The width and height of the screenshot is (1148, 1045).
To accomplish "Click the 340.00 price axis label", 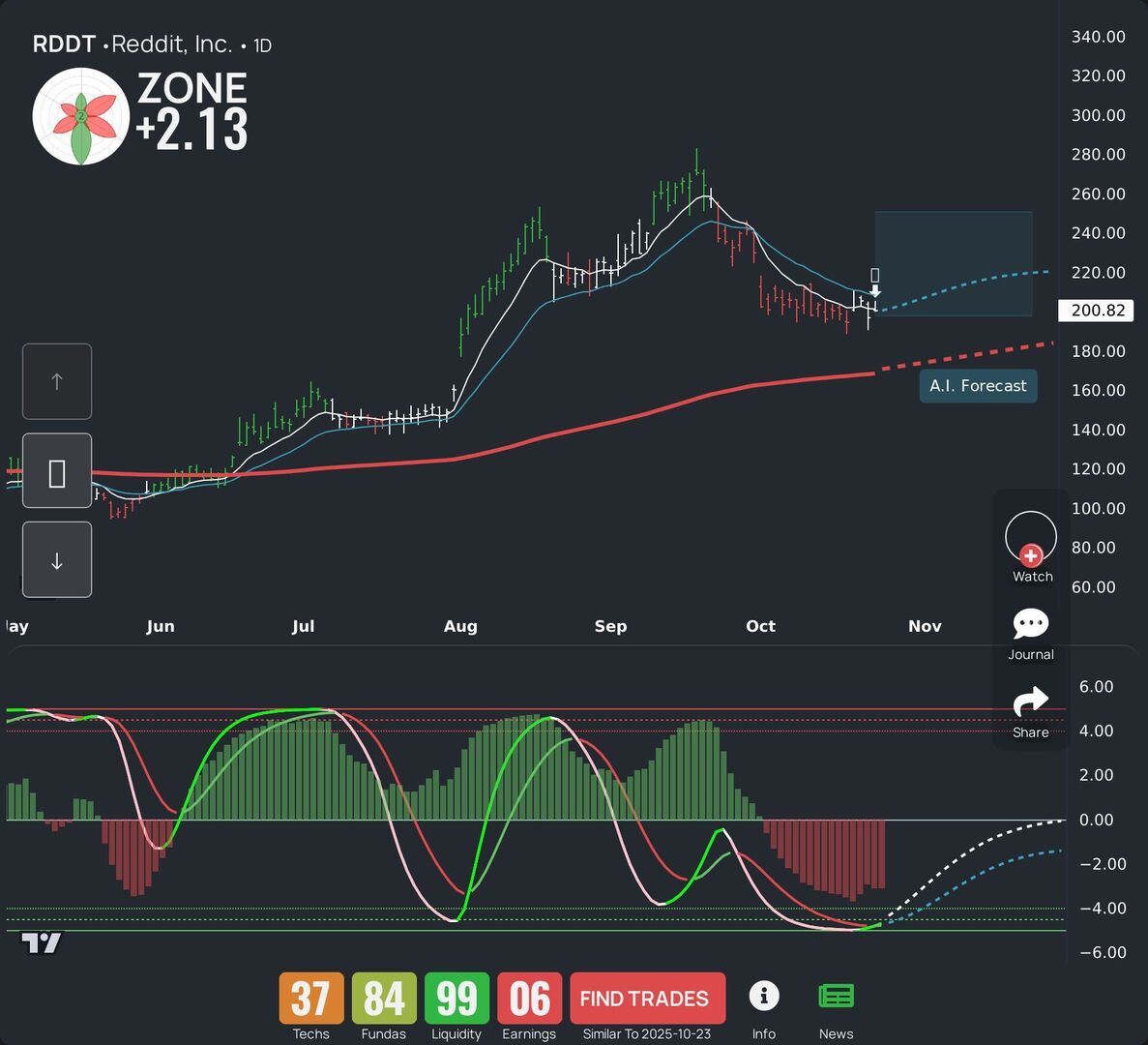I will click(x=1099, y=37).
